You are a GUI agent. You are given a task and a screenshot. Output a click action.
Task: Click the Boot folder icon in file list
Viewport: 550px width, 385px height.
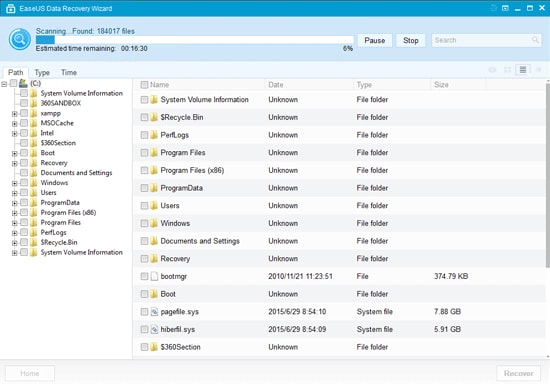tap(154, 294)
